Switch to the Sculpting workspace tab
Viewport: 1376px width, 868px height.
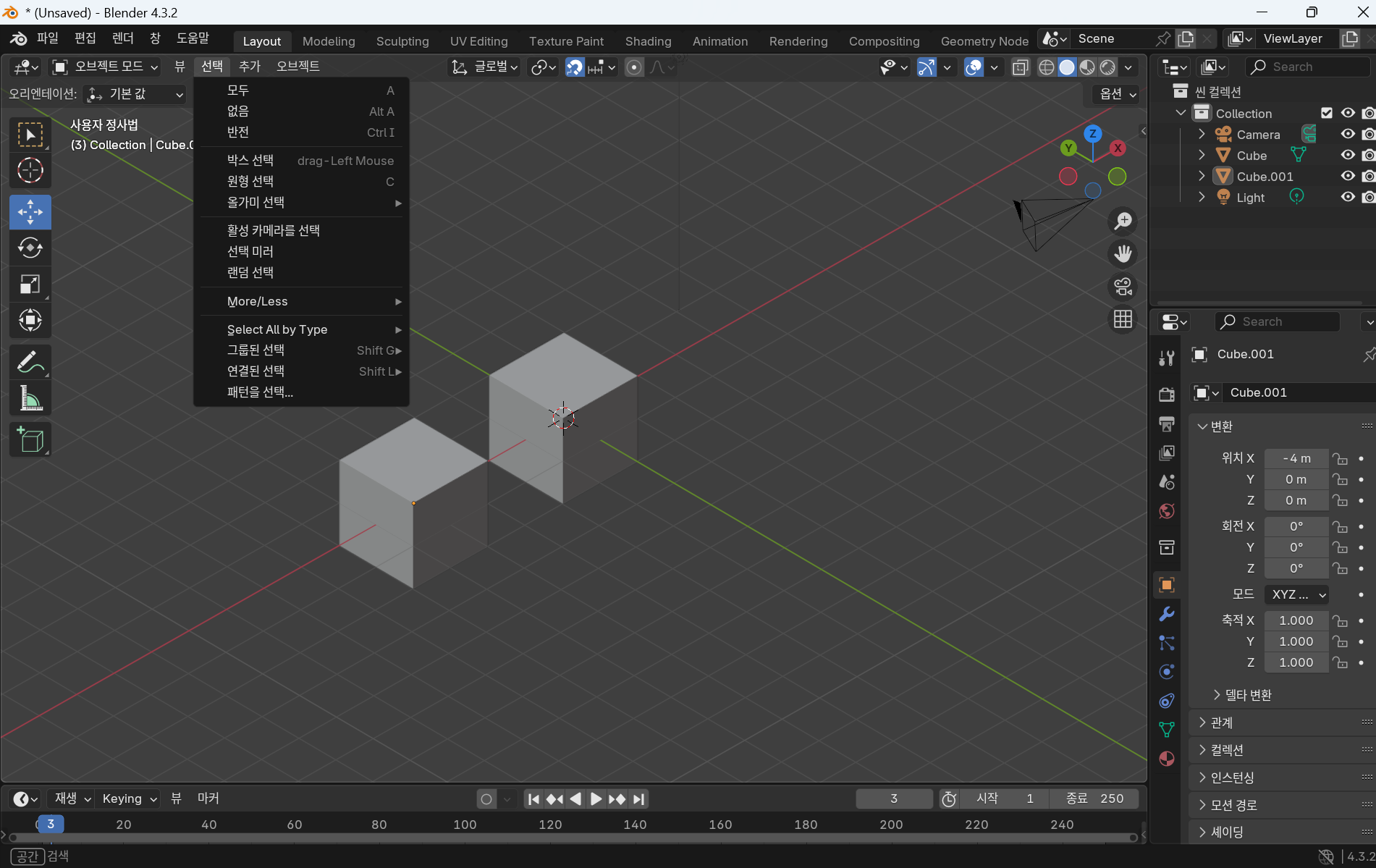click(x=402, y=41)
